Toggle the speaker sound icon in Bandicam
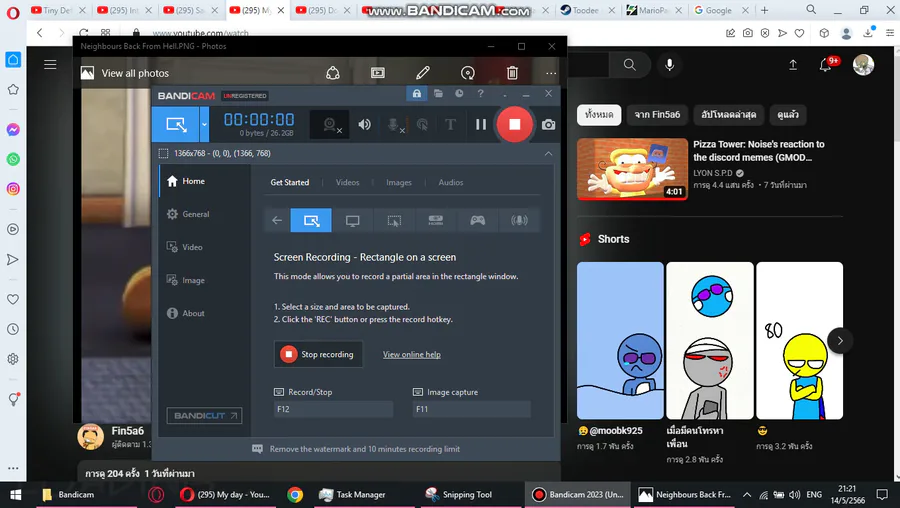900x508 pixels. [x=364, y=124]
